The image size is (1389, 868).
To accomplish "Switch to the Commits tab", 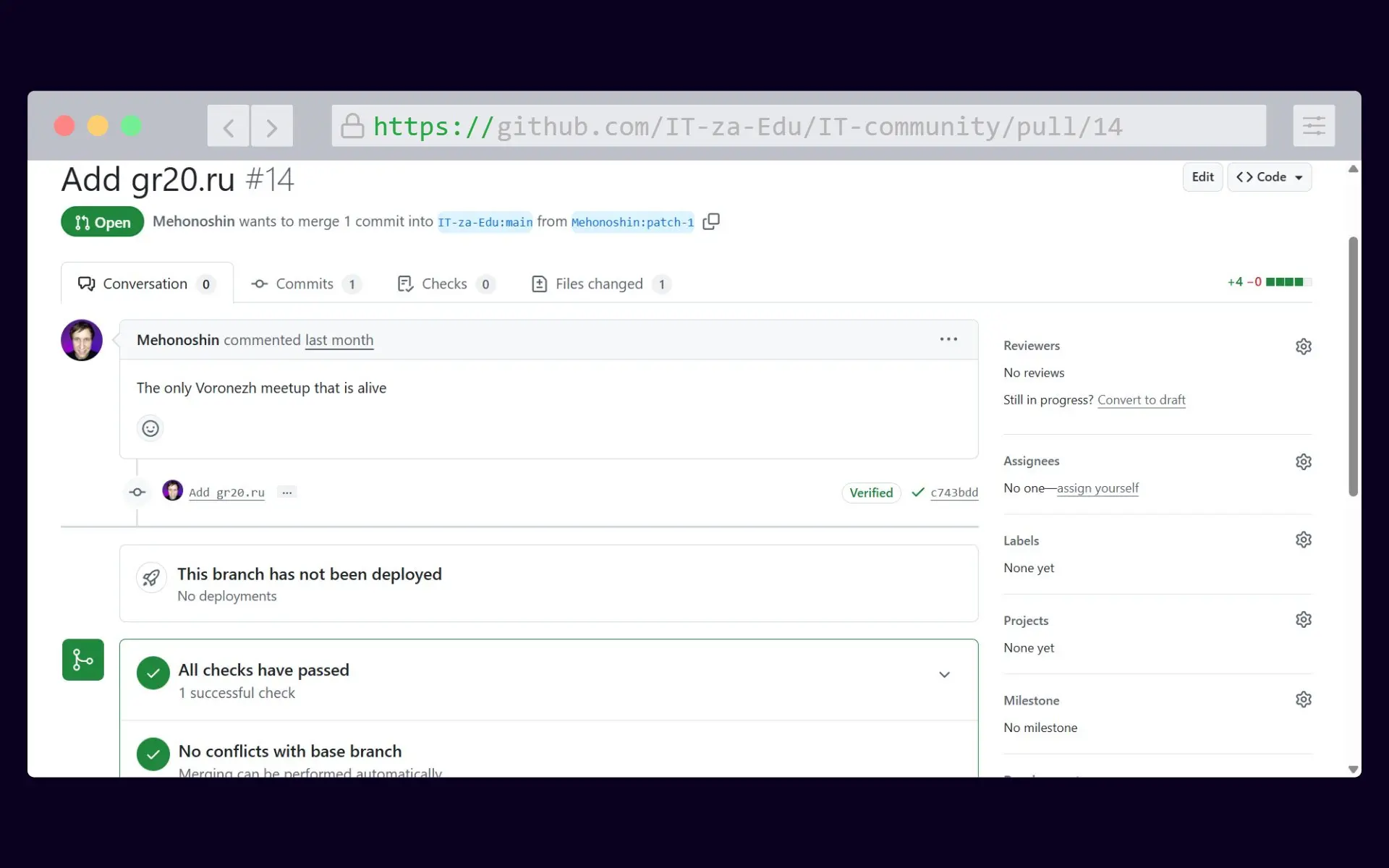I will (x=305, y=284).
